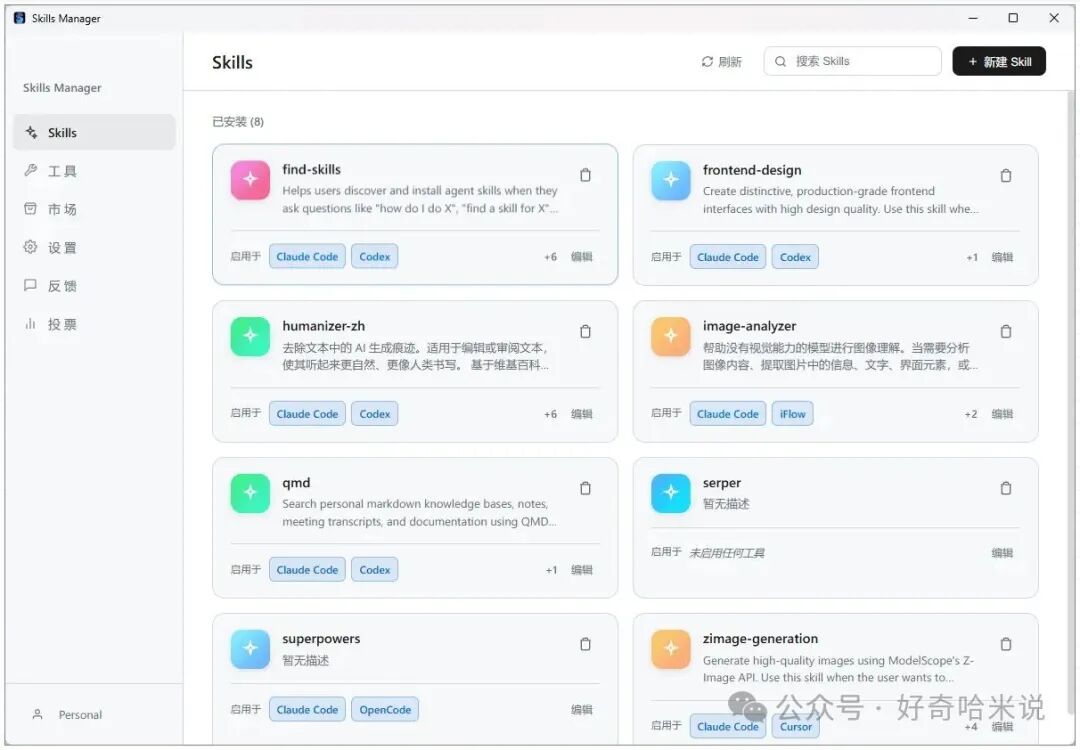Click the 新建 Skill button
The width and height of the screenshot is (1080, 750).
999,61
